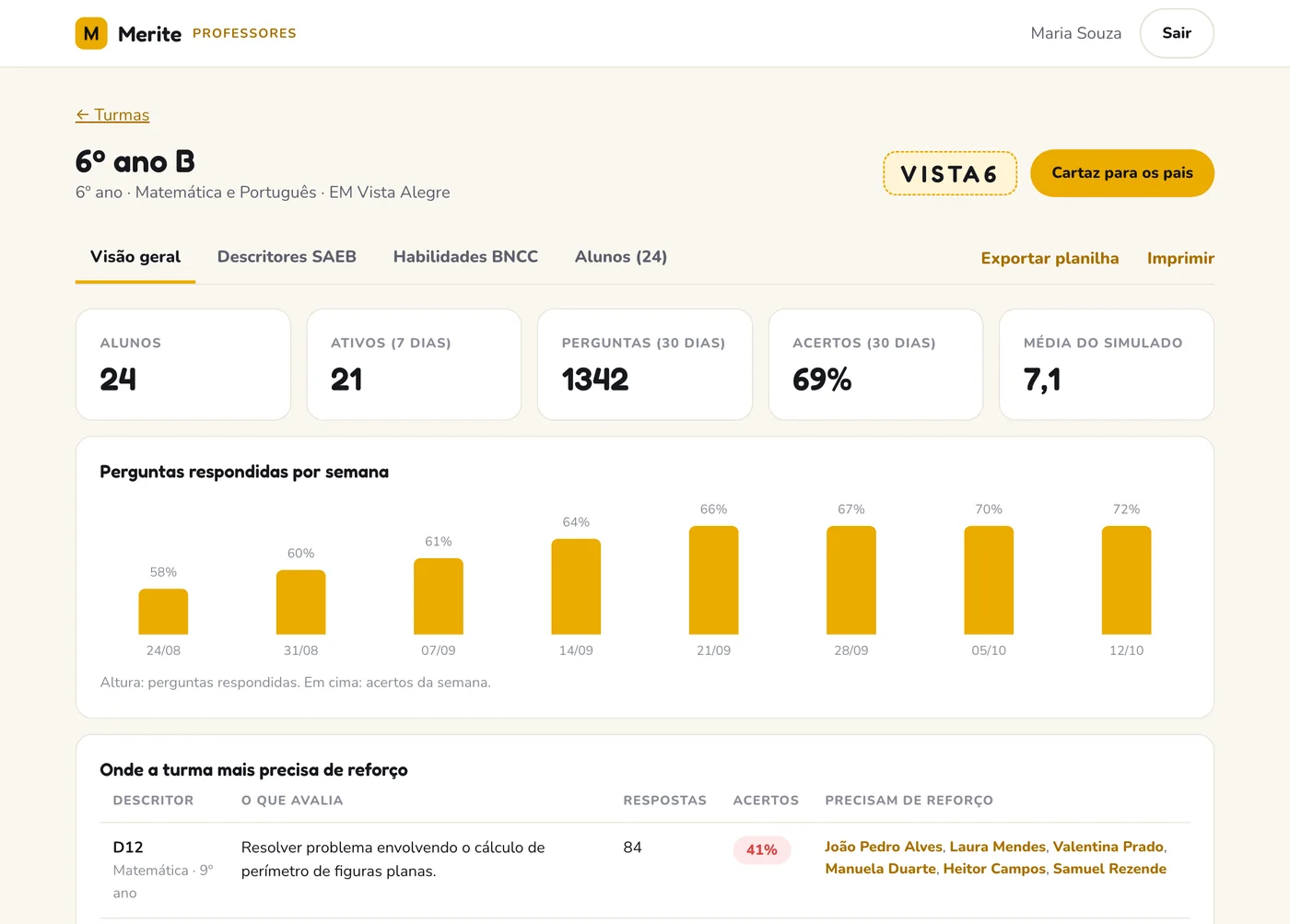Click the Merite M logo icon
The height and width of the screenshot is (924, 1290).
91,33
